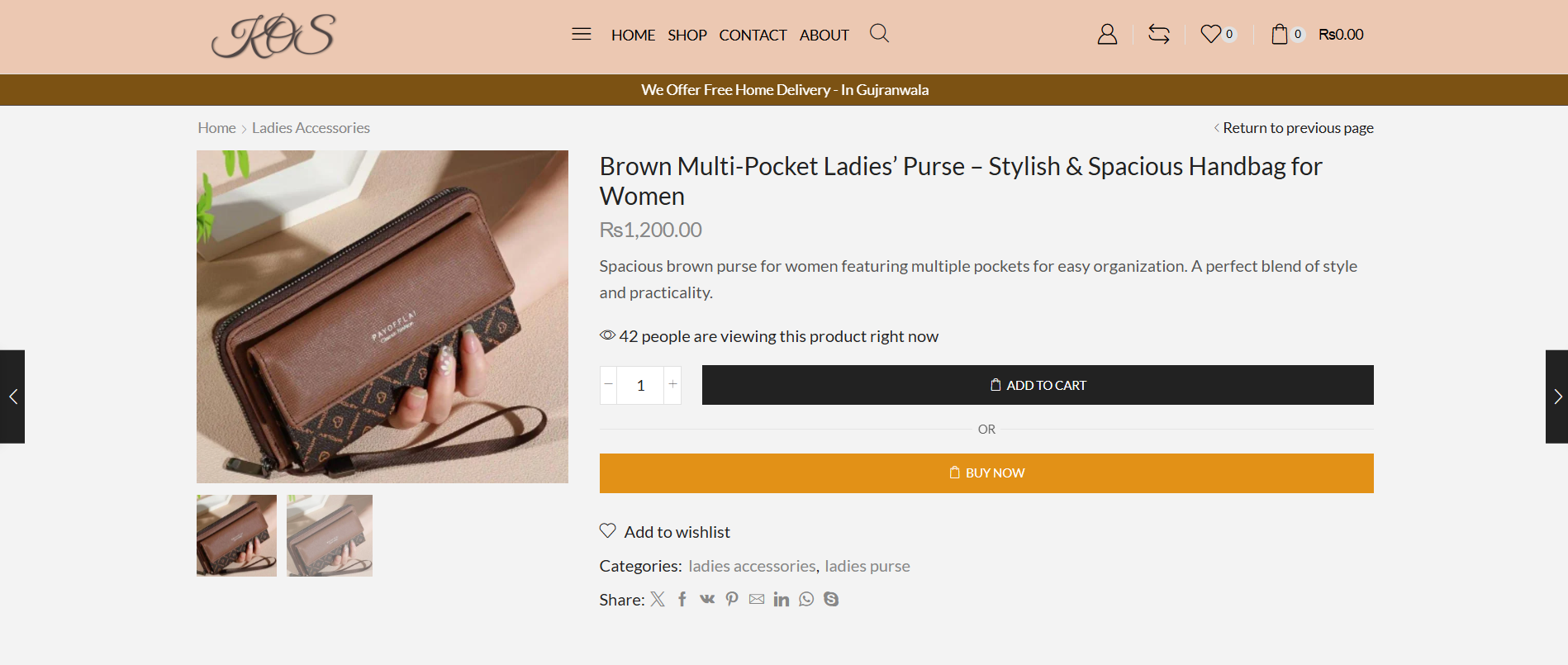1568x665 pixels.
Task: Share product on Pinterest
Action: point(732,599)
